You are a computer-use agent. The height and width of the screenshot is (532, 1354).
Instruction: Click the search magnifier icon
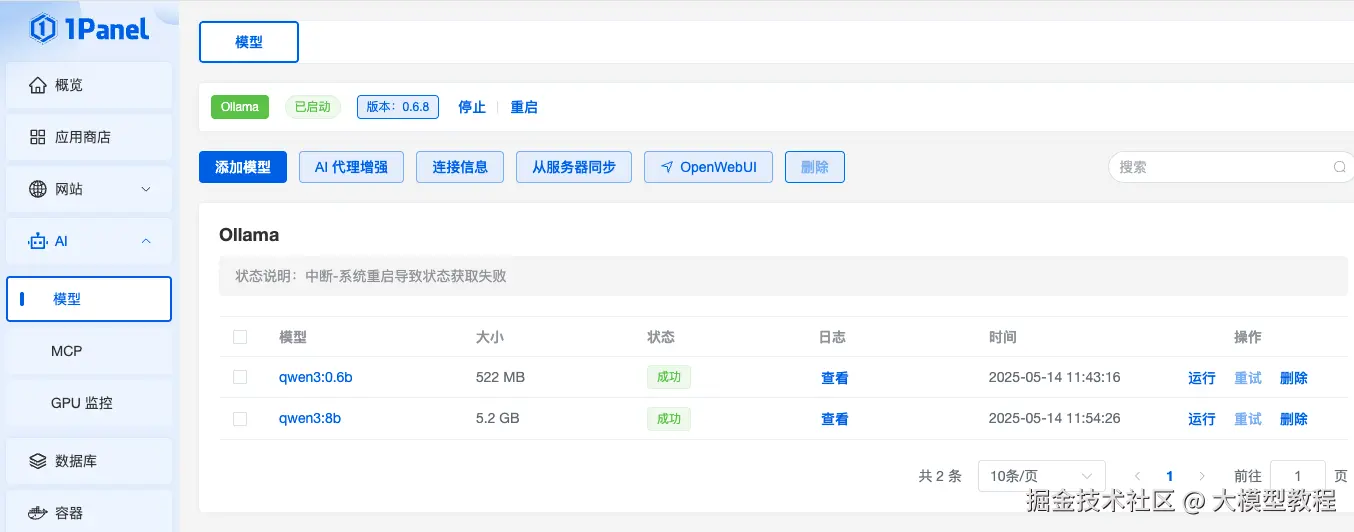1340,167
